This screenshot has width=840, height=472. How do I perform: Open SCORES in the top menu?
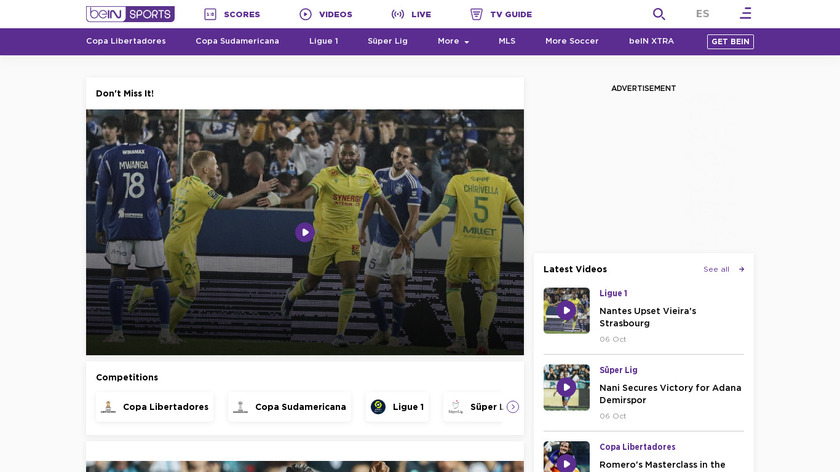242,14
